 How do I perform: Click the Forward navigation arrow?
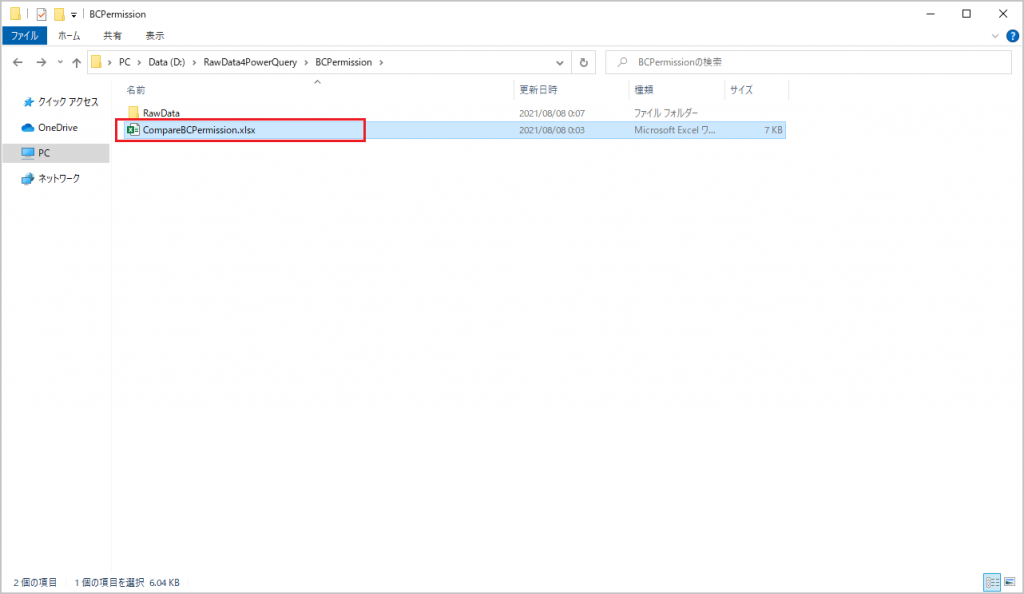pyautogui.click(x=40, y=62)
